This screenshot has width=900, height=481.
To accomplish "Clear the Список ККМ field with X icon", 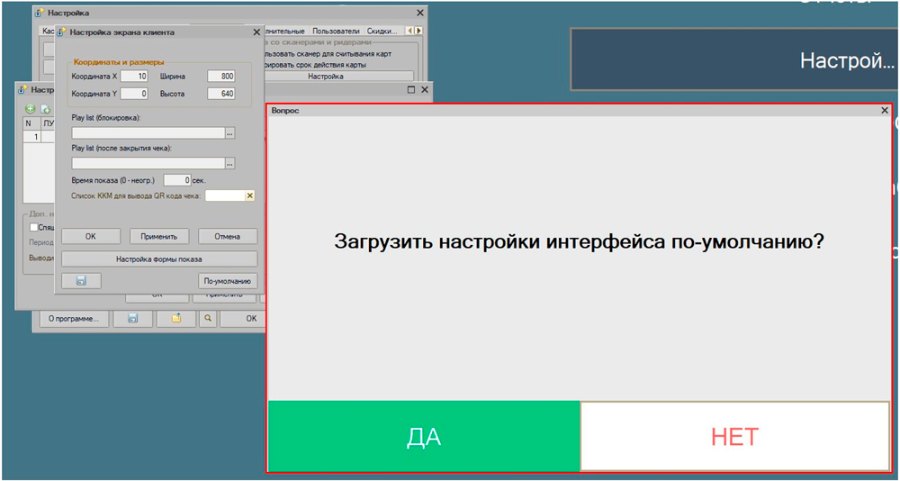I will tap(249, 196).
